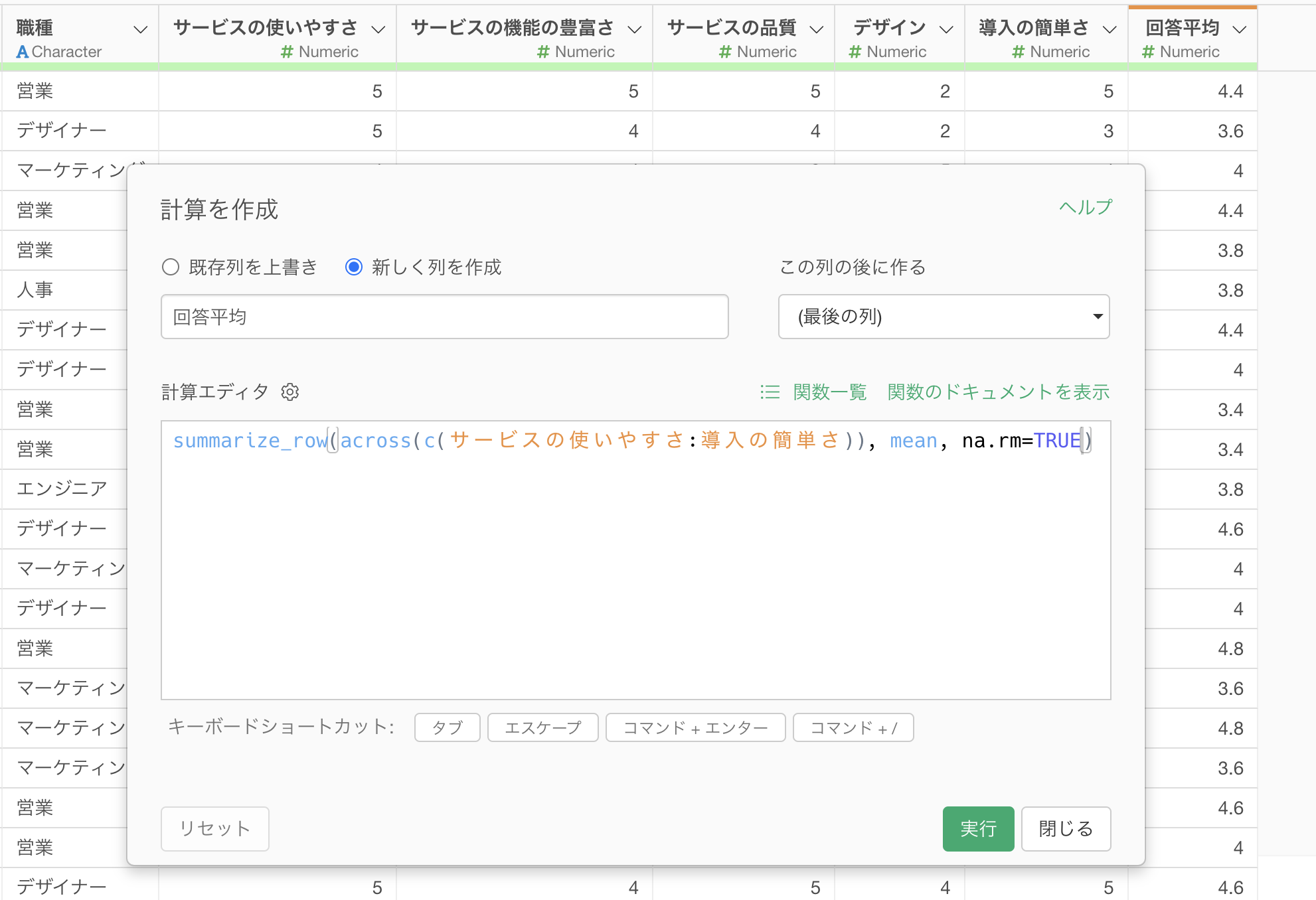Image resolution: width=1316 pixels, height=900 pixels.
Task: Open ヘルプ link in dialog
Action: tap(1085, 207)
